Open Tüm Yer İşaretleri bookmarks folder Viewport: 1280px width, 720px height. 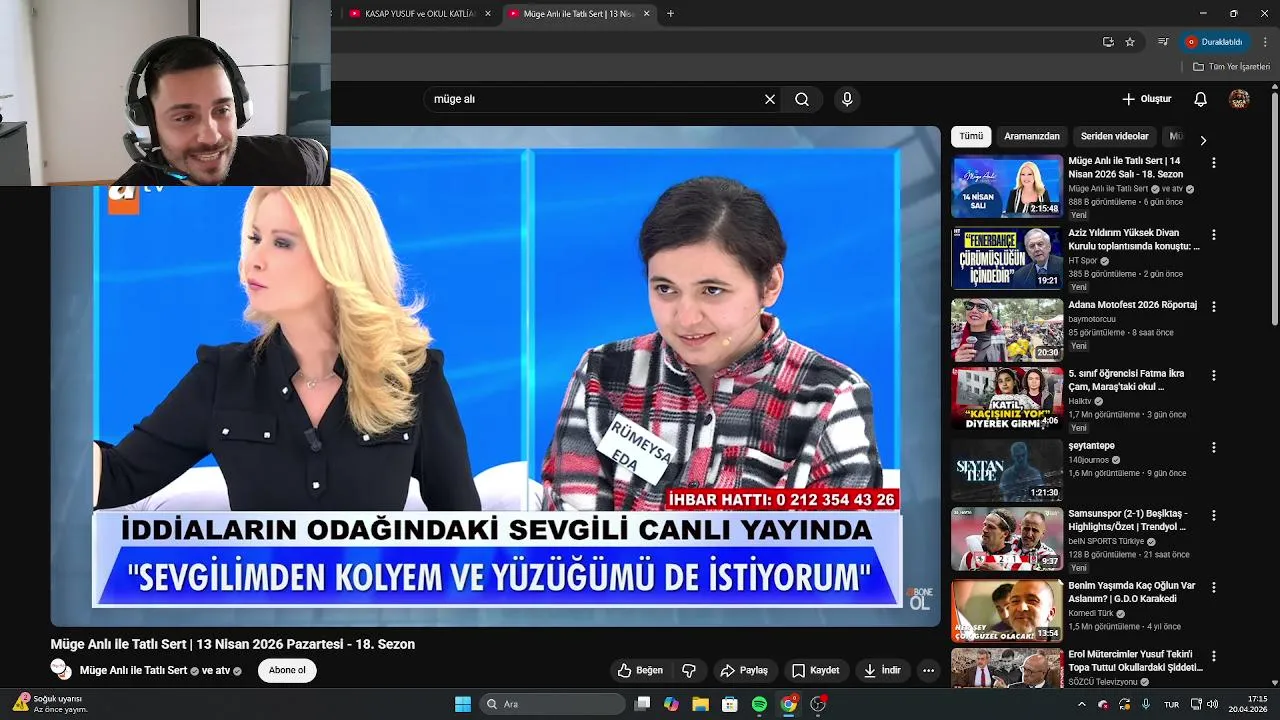pos(1231,66)
